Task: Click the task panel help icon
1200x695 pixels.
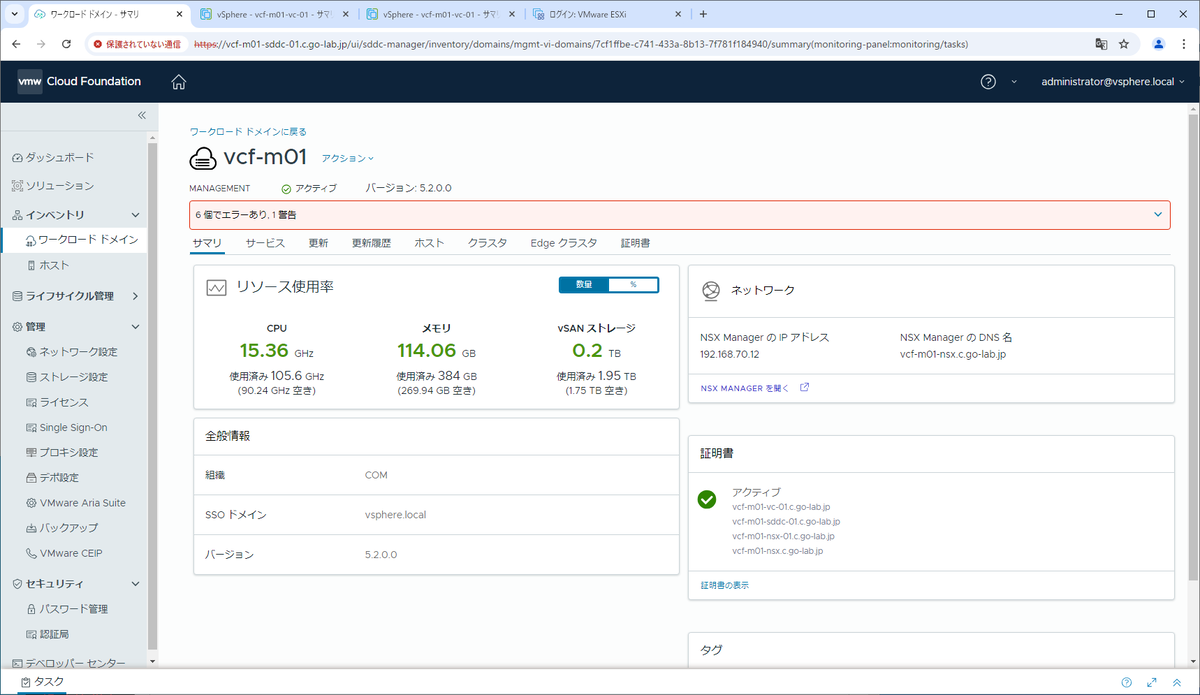Action: point(1126,682)
